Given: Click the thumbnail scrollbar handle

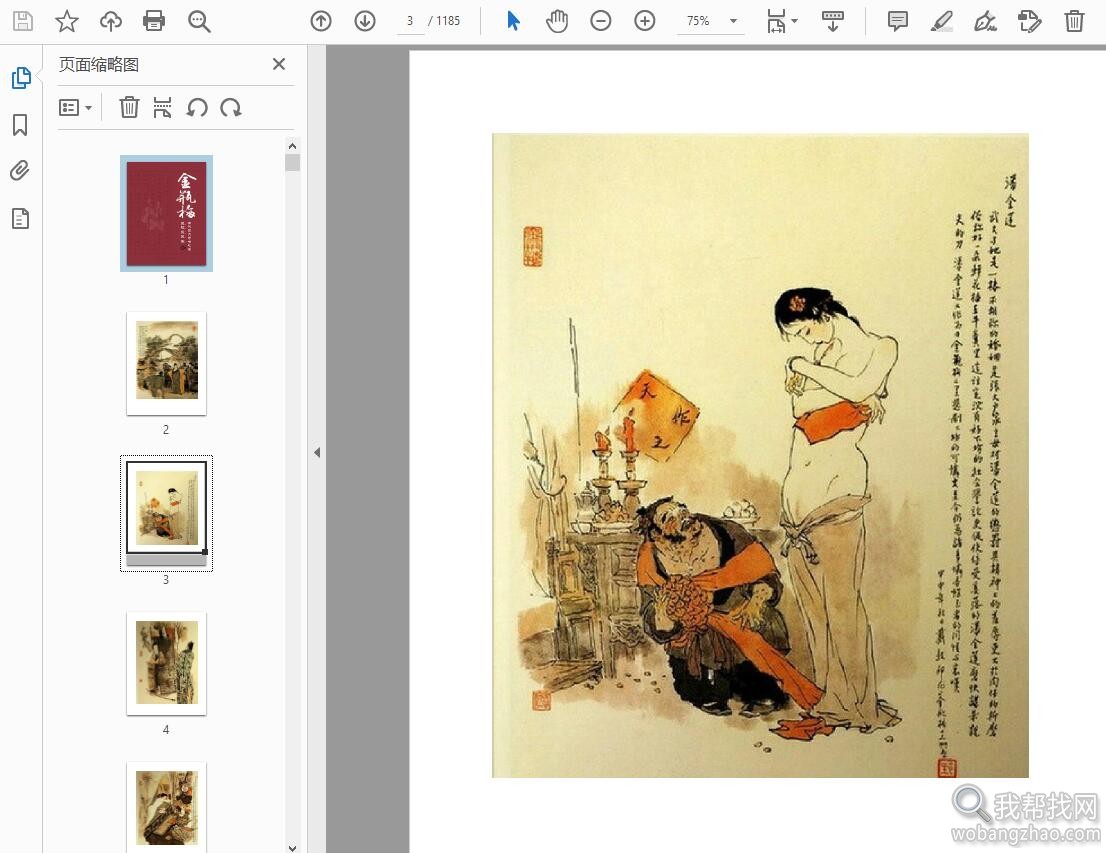Looking at the screenshot, I should [293, 163].
